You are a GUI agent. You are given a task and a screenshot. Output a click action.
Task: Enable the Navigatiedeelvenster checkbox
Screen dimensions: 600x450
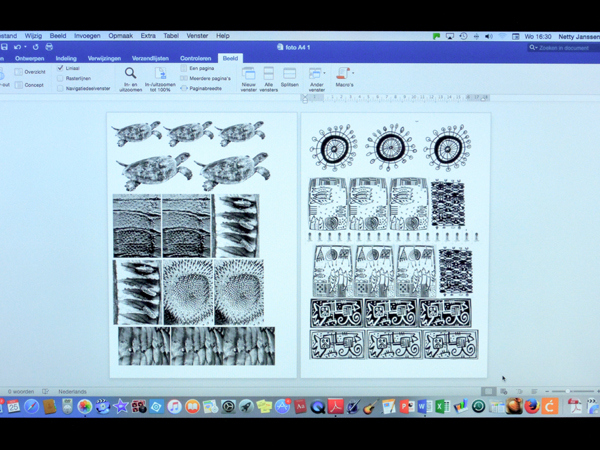61,88
